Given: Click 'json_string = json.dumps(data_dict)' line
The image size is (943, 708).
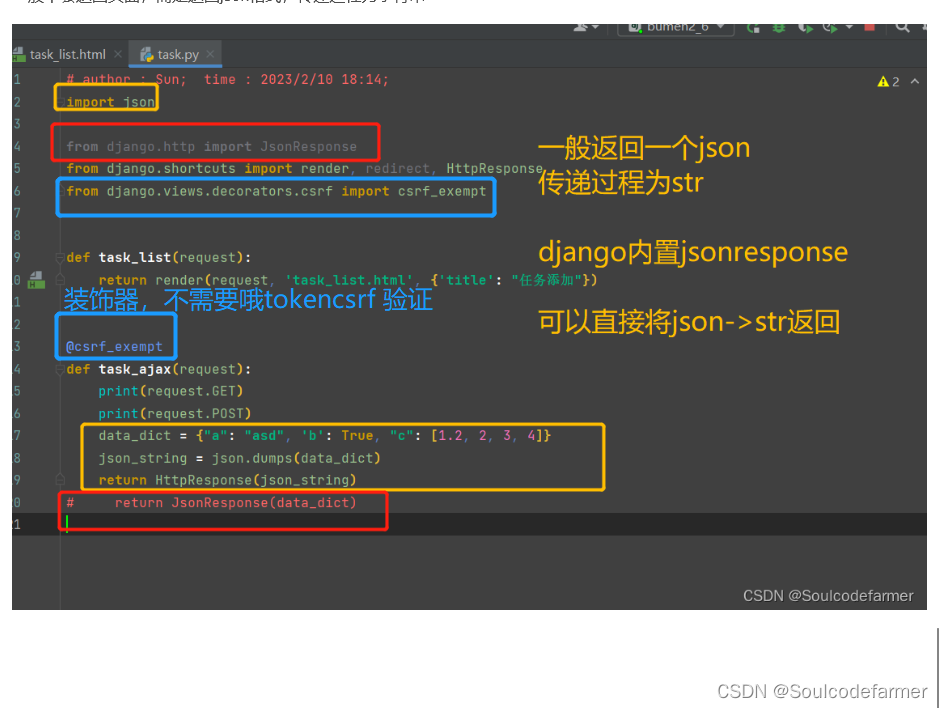Looking at the screenshot, I should coord(240,458).
